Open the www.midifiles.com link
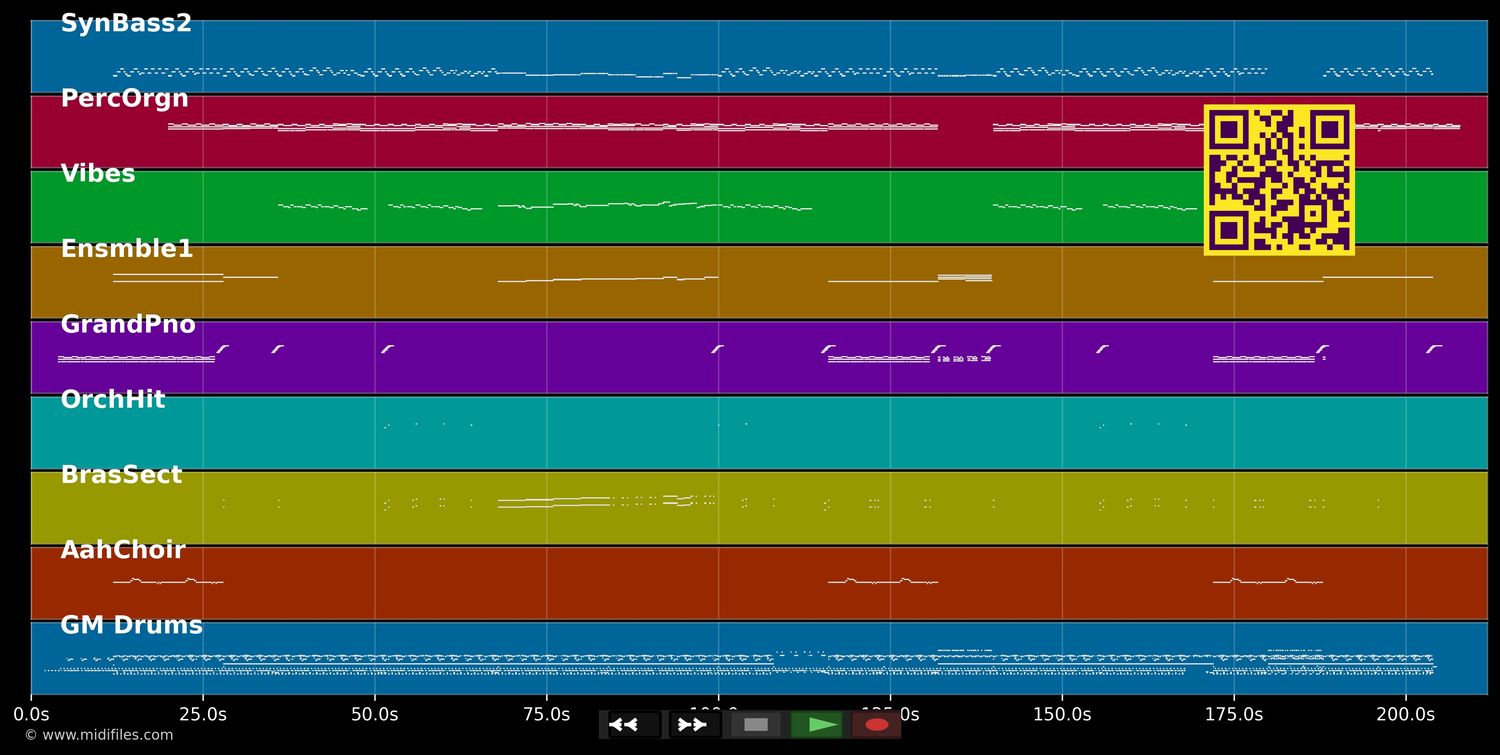The height and width of the screenshot is (755, 1500). pos(98,736)
